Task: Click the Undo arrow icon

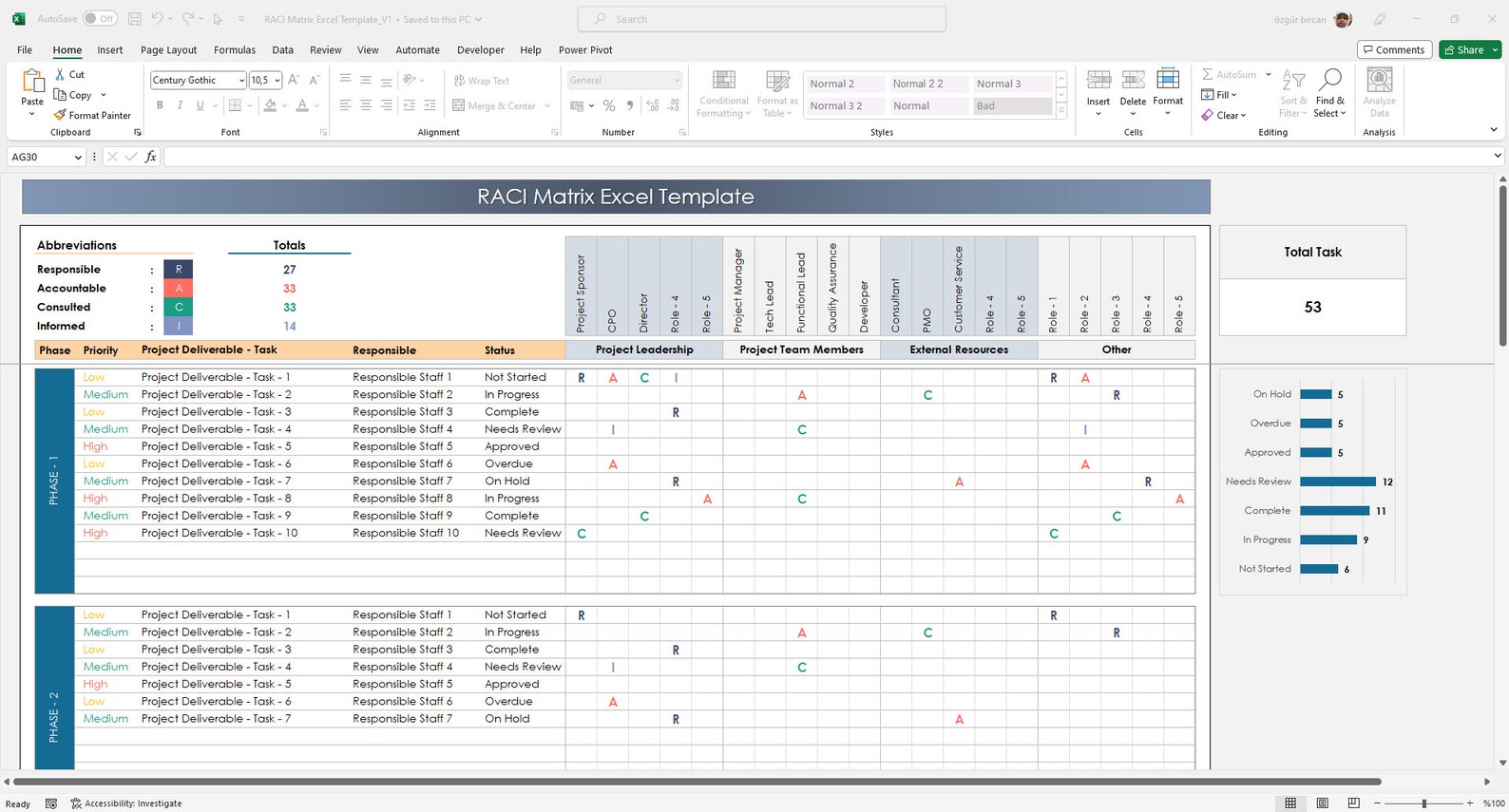Action: pos(158,19)
